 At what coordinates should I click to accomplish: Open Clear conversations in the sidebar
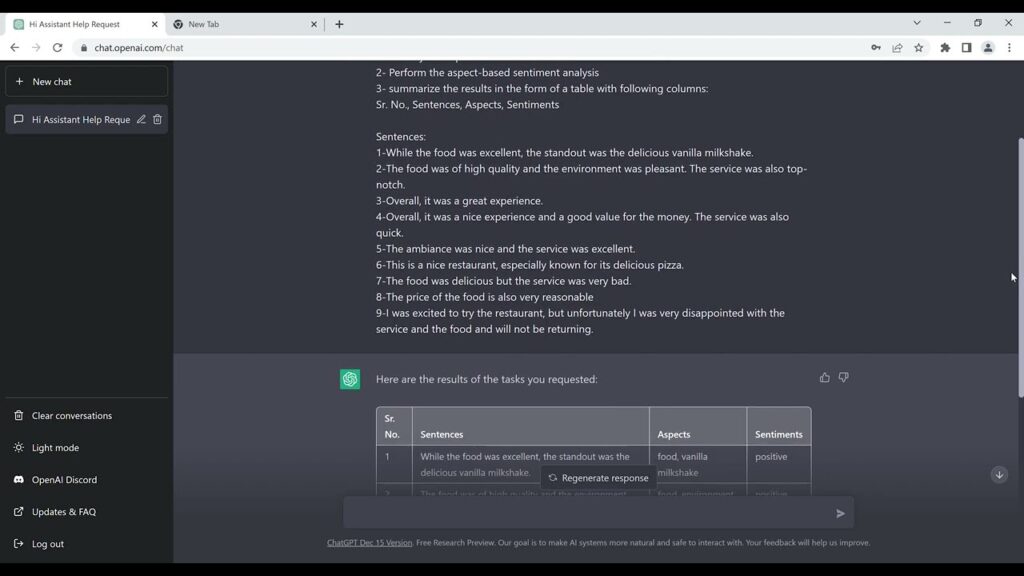71,416
